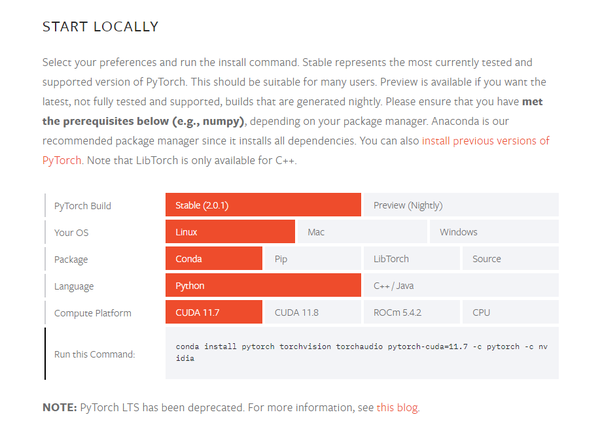
Task: Pick CPU as the compute platform
Action: click(508, 313)
